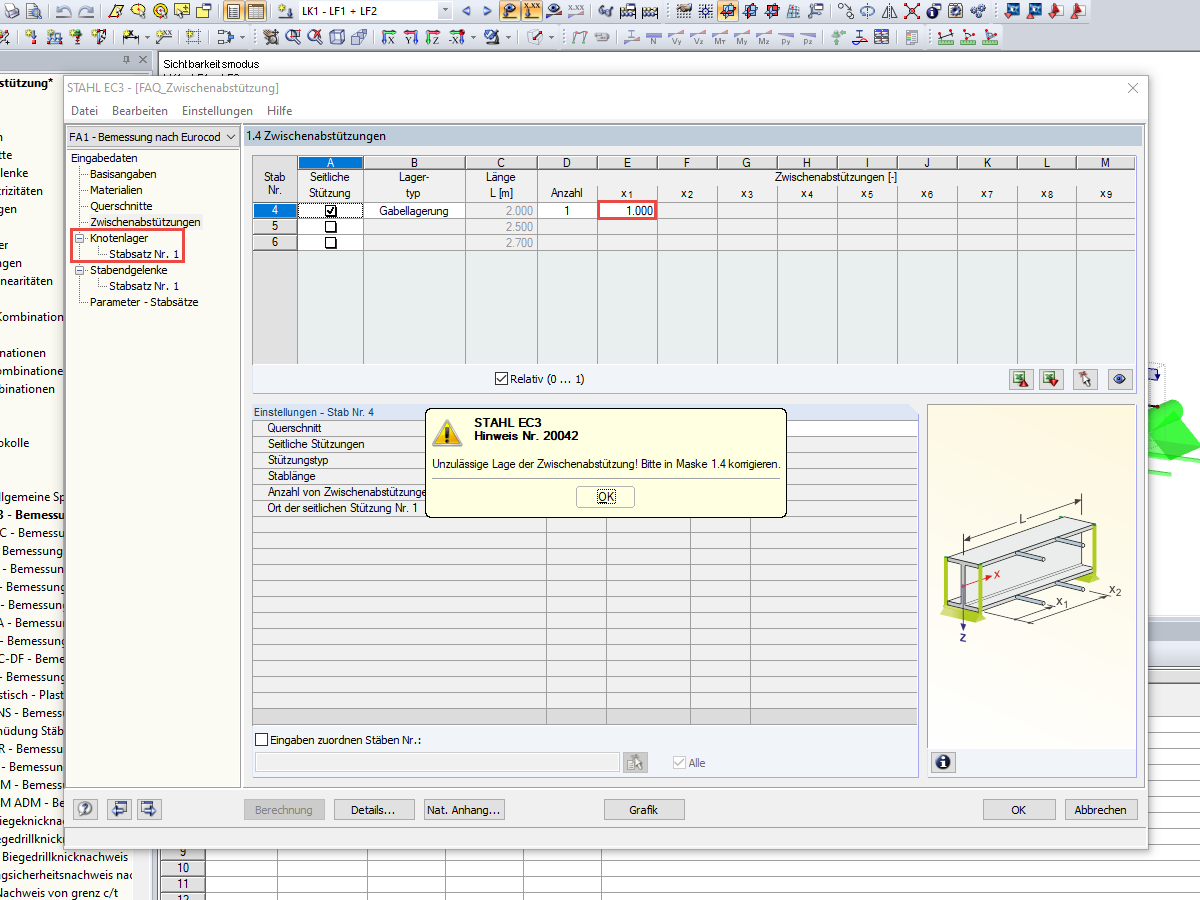This screenshot has height=900, width=1200.
Task: Click the isometric cube view icon
Action: pos(337,37)
